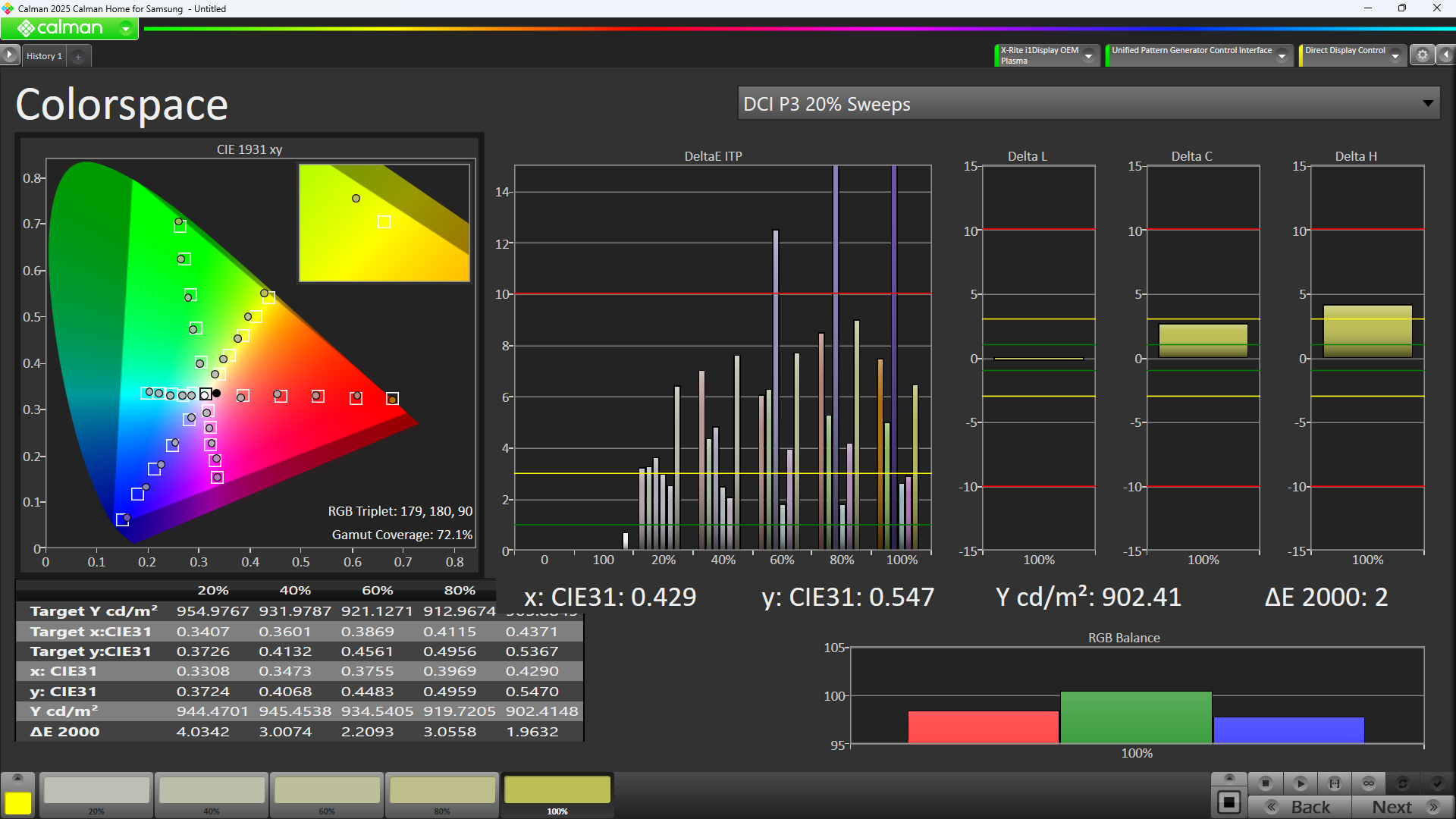The width and height of the screenshot is (1456, 819).
Task: Add new history tab with plus icon
Action: click(x=78, y=56)
